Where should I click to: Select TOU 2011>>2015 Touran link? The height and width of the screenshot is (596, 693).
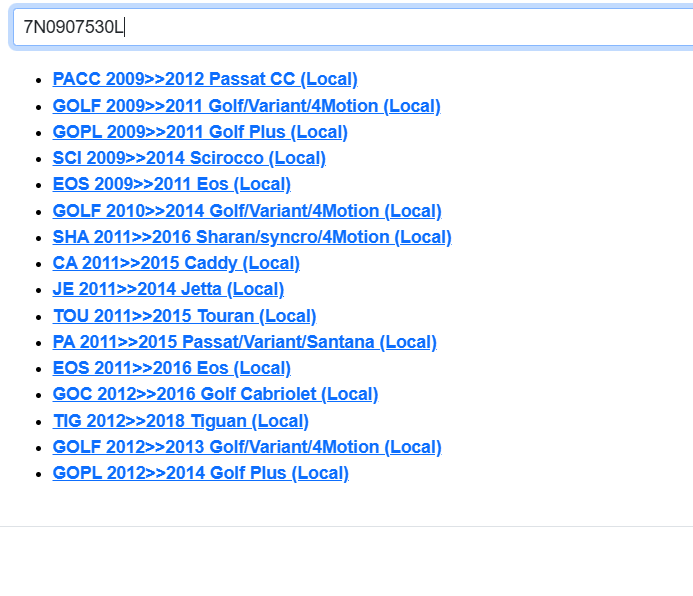tap(184, 316)
